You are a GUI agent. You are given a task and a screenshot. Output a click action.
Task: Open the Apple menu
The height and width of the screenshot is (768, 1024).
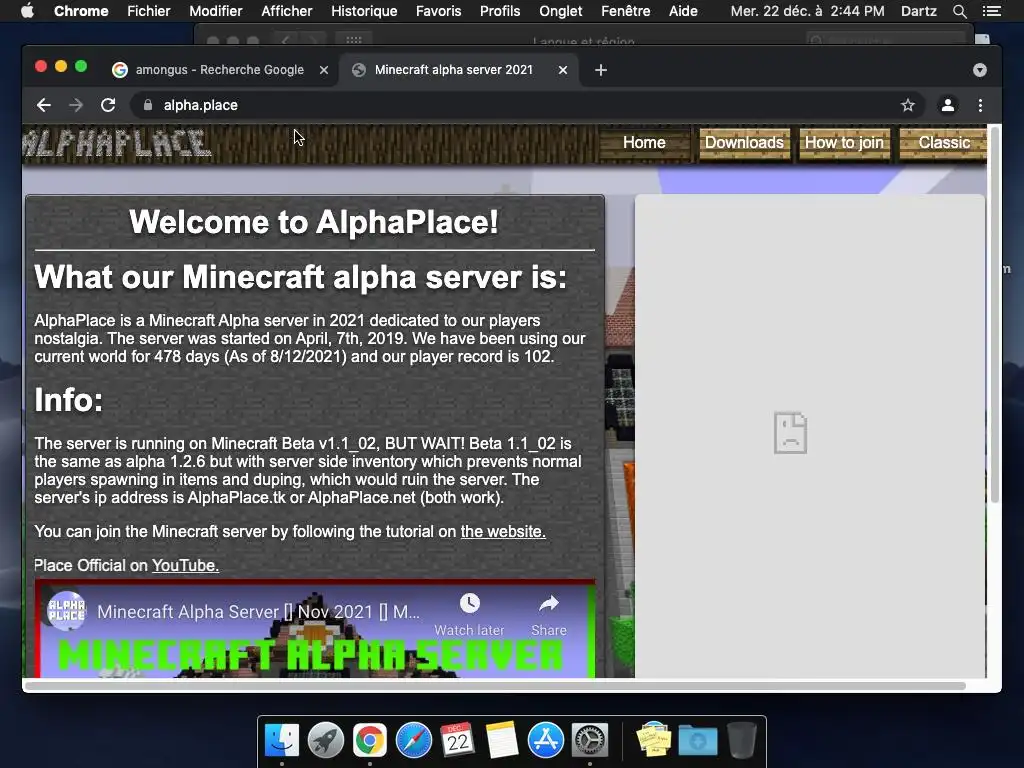pyautogui.click(x=27, y=11)
